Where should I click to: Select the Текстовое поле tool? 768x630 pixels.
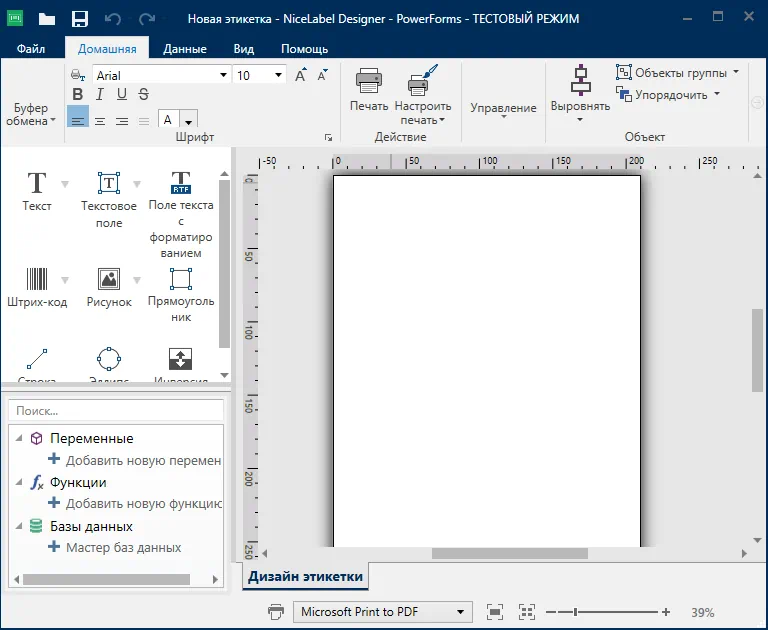point(109,200)
